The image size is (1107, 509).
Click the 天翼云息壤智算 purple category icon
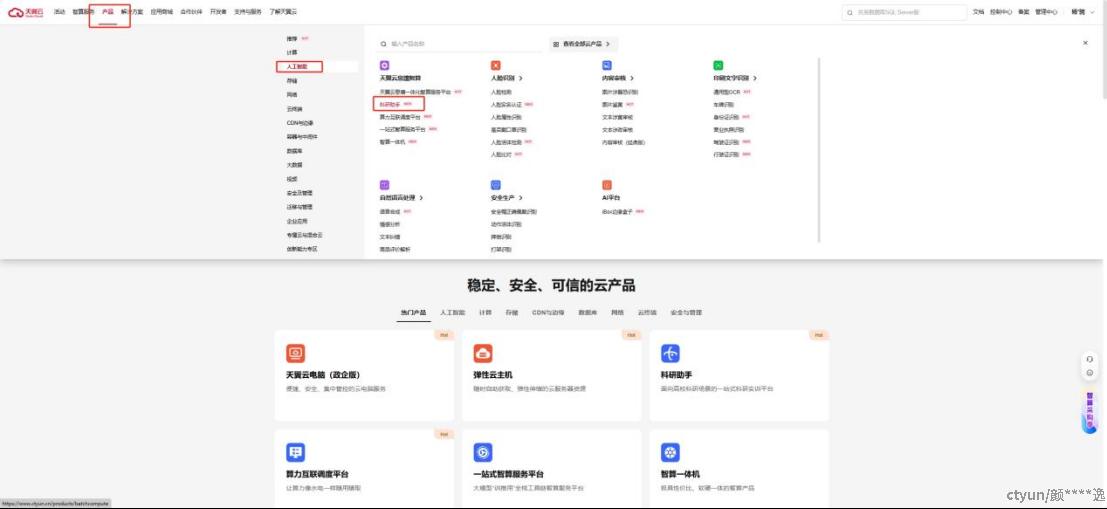click(384, 65)
